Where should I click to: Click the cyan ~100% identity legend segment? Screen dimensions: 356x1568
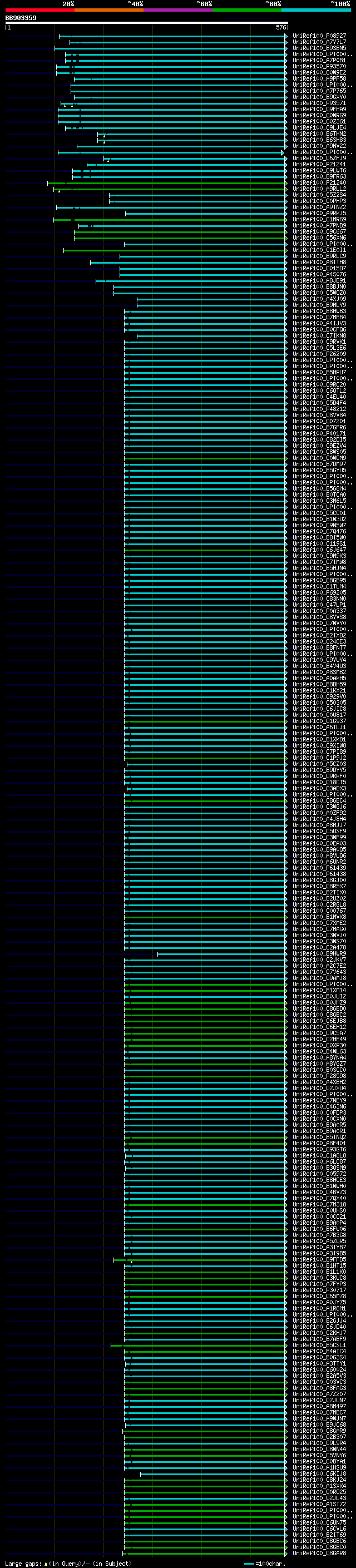317,11
